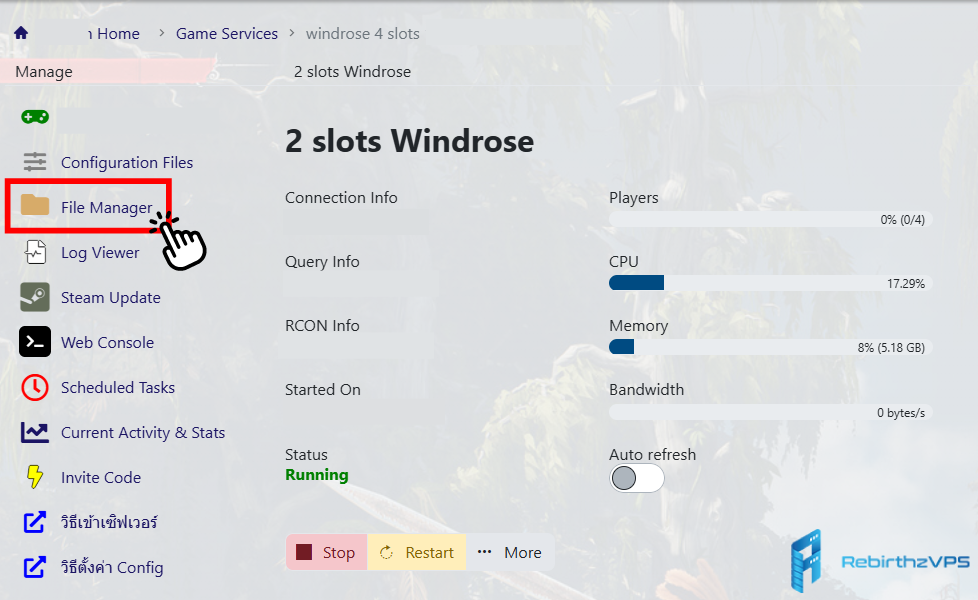Click the green gamepad icon

click(x=35, y=117)
